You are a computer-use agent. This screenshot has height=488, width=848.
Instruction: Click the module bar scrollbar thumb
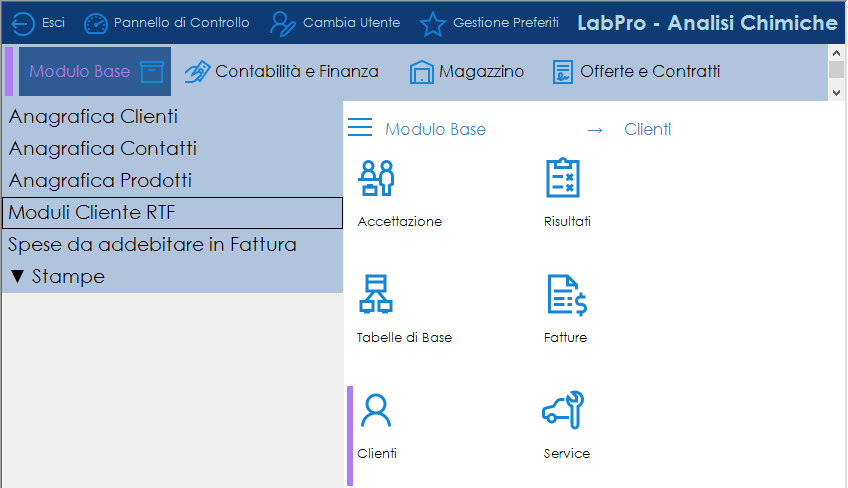pos(836,69)
